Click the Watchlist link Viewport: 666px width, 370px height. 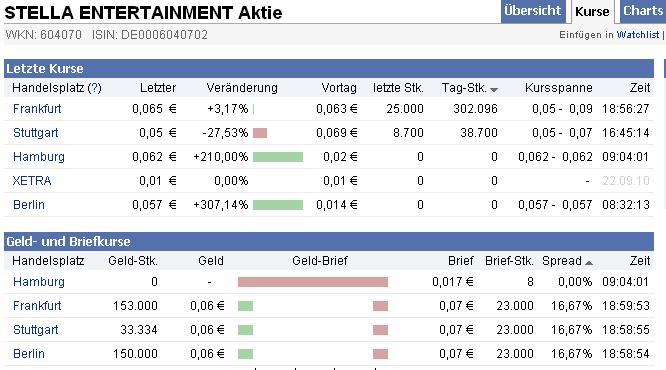[638, 35]
